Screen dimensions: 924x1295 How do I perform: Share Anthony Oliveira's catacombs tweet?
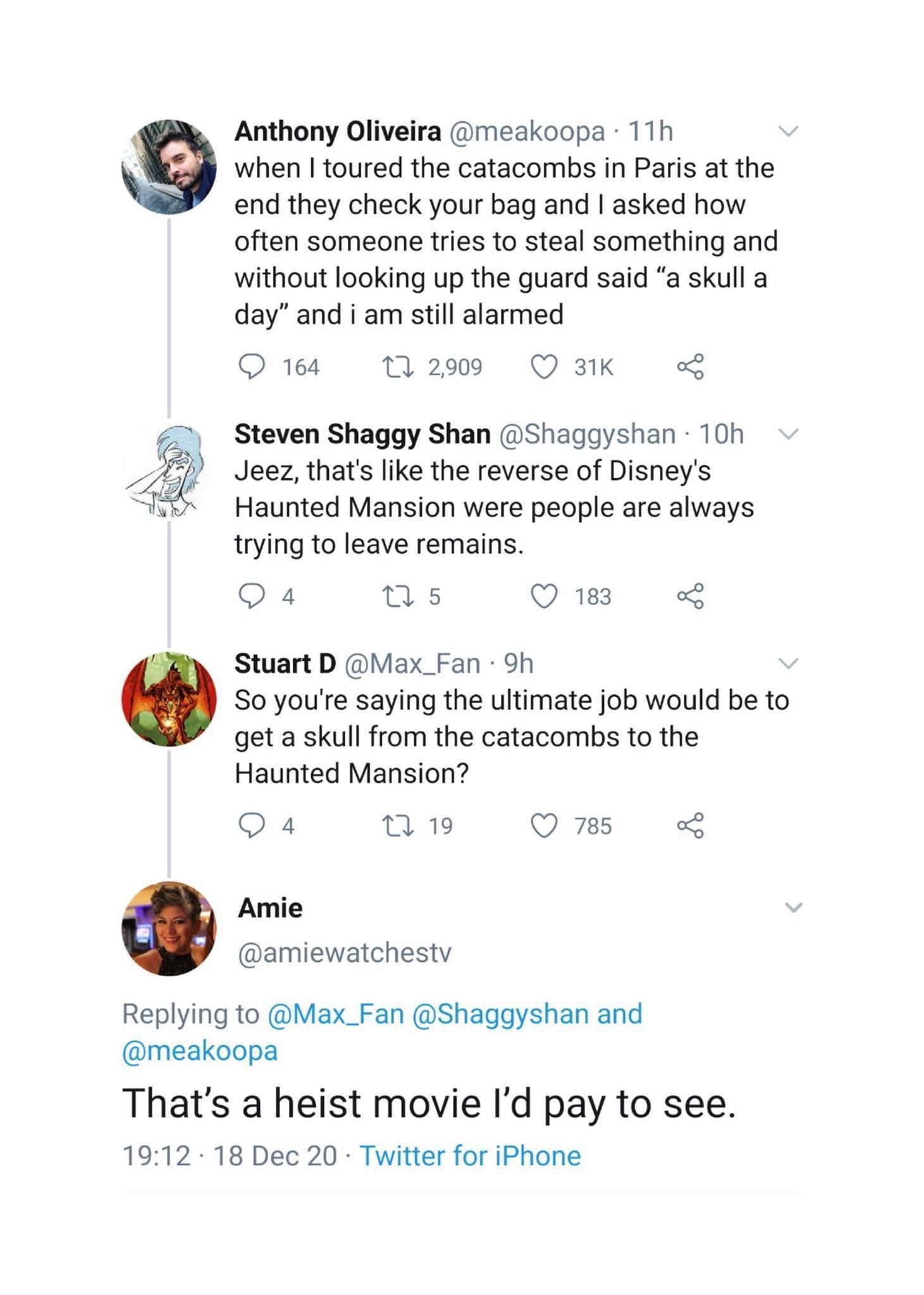pos(690,367)
